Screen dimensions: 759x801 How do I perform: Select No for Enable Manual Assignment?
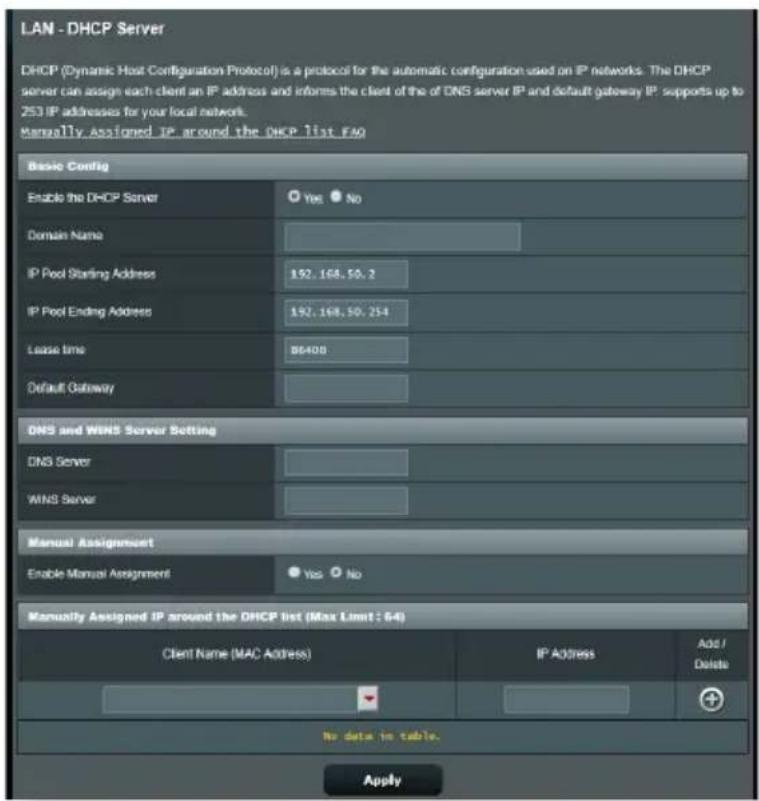(x=336, y=573)
